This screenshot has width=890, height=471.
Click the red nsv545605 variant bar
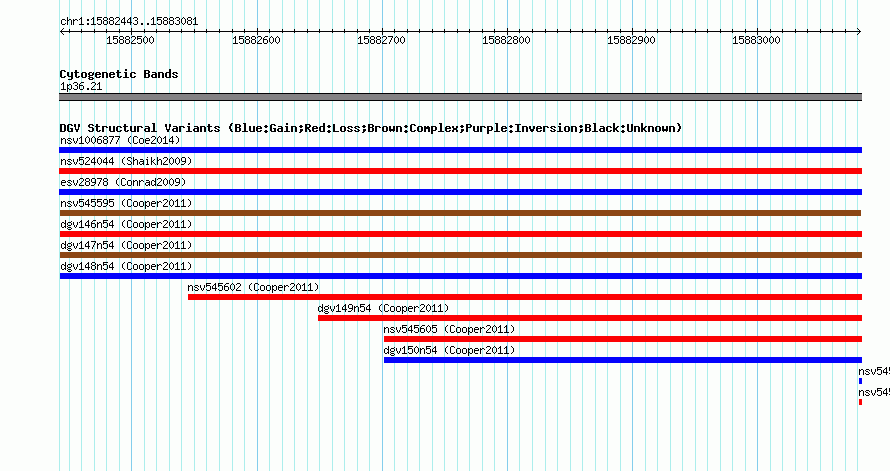(623, 339)
